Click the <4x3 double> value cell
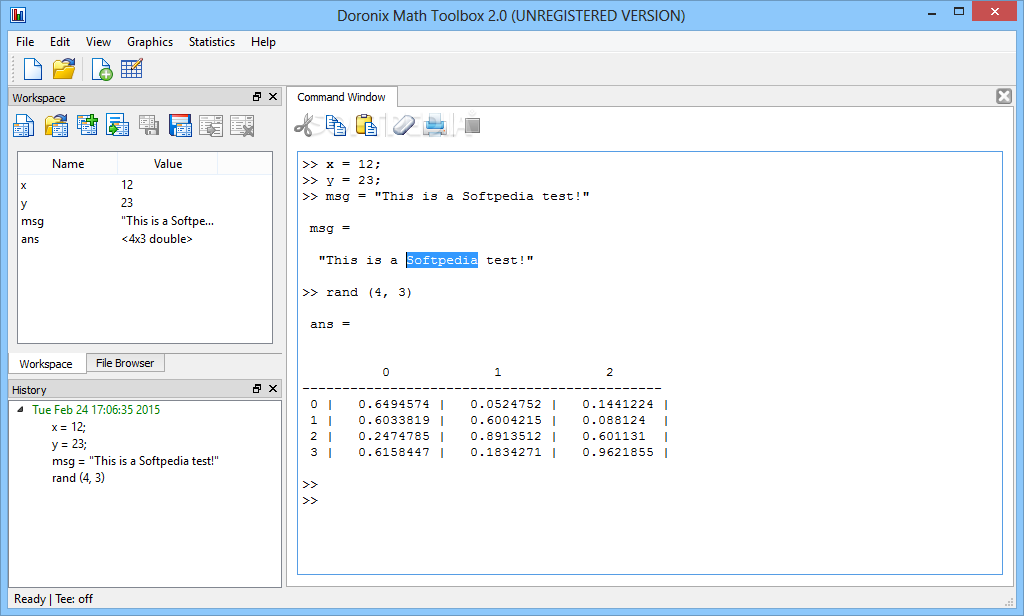This screenshot has width=1024, height=616. [157, 239]
